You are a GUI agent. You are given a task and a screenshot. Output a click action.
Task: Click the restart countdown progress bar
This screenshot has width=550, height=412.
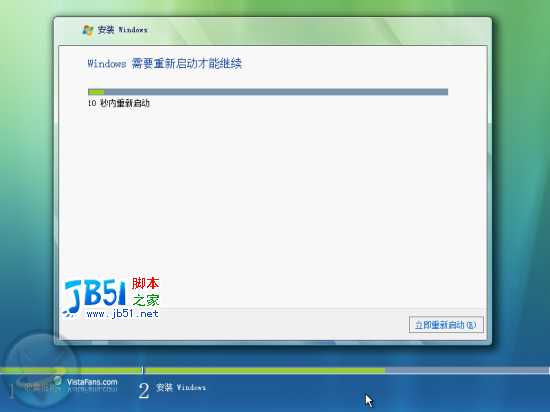tap(268, 92)
